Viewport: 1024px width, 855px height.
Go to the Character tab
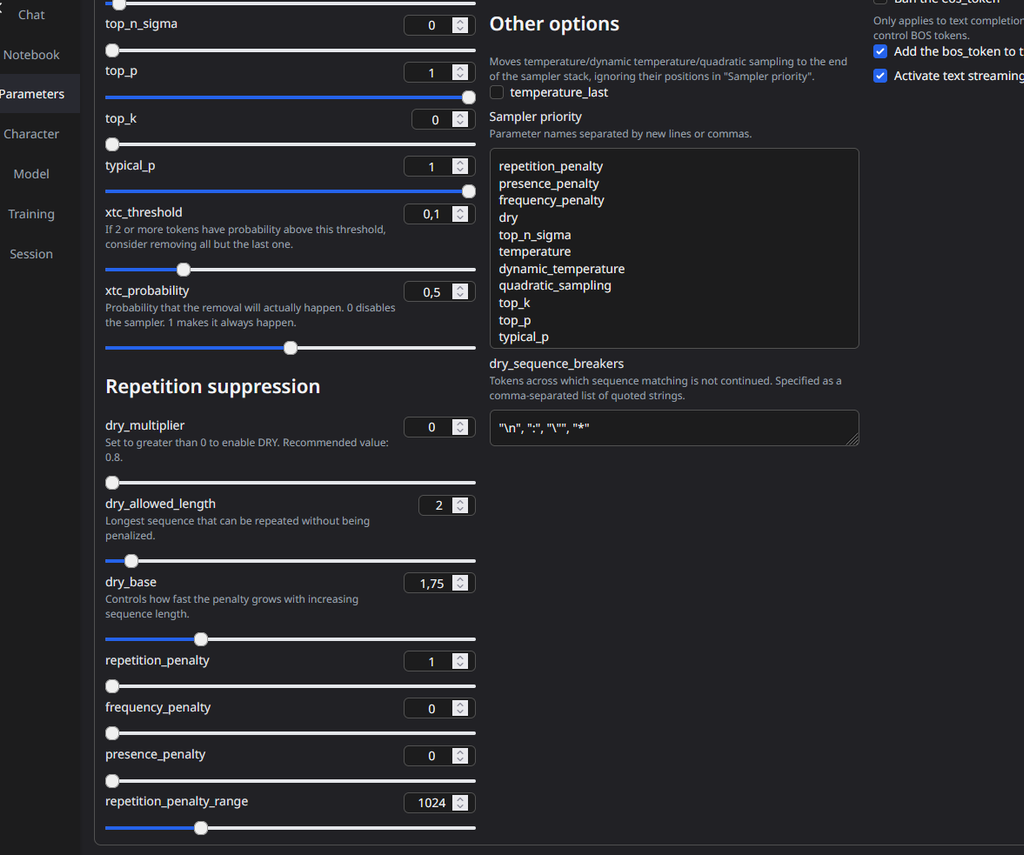(x=32, y=134)
